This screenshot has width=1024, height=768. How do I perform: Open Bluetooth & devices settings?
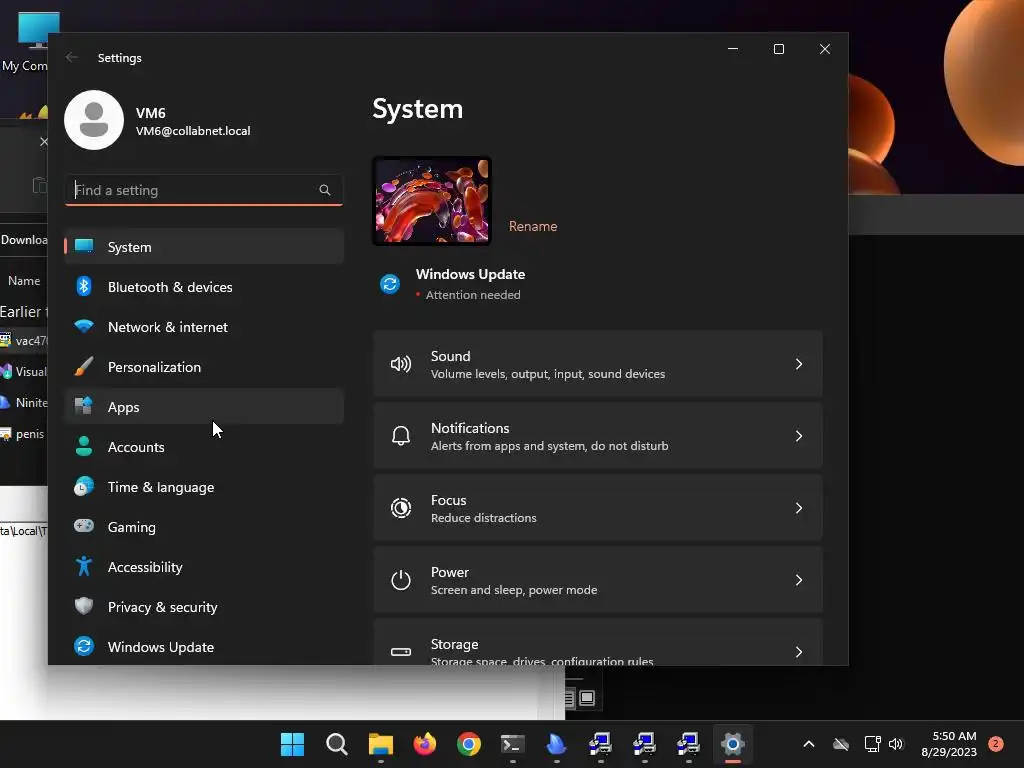pyautogui.click(x=204, y=287)
